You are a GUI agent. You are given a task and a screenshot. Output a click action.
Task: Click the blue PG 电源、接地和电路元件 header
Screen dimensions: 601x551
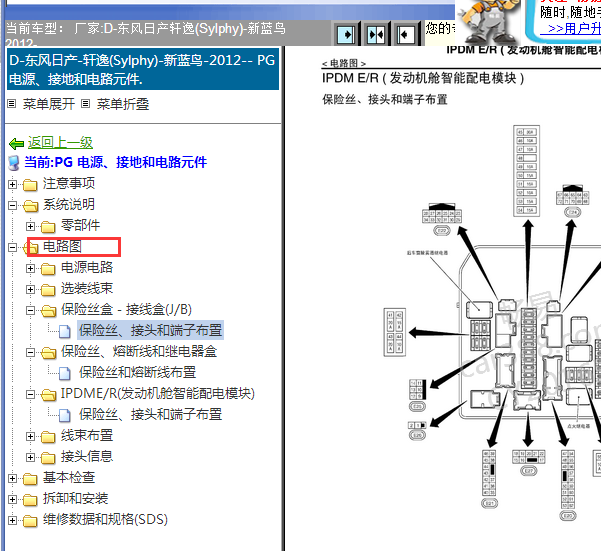click(x=143, y=69)
